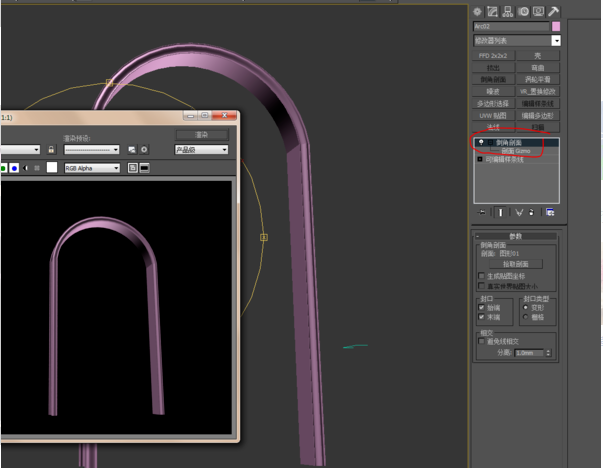Screen dimensions: 603x468
Task: Open the Hierarchy command panel tab
Action: tap(508, 12)
